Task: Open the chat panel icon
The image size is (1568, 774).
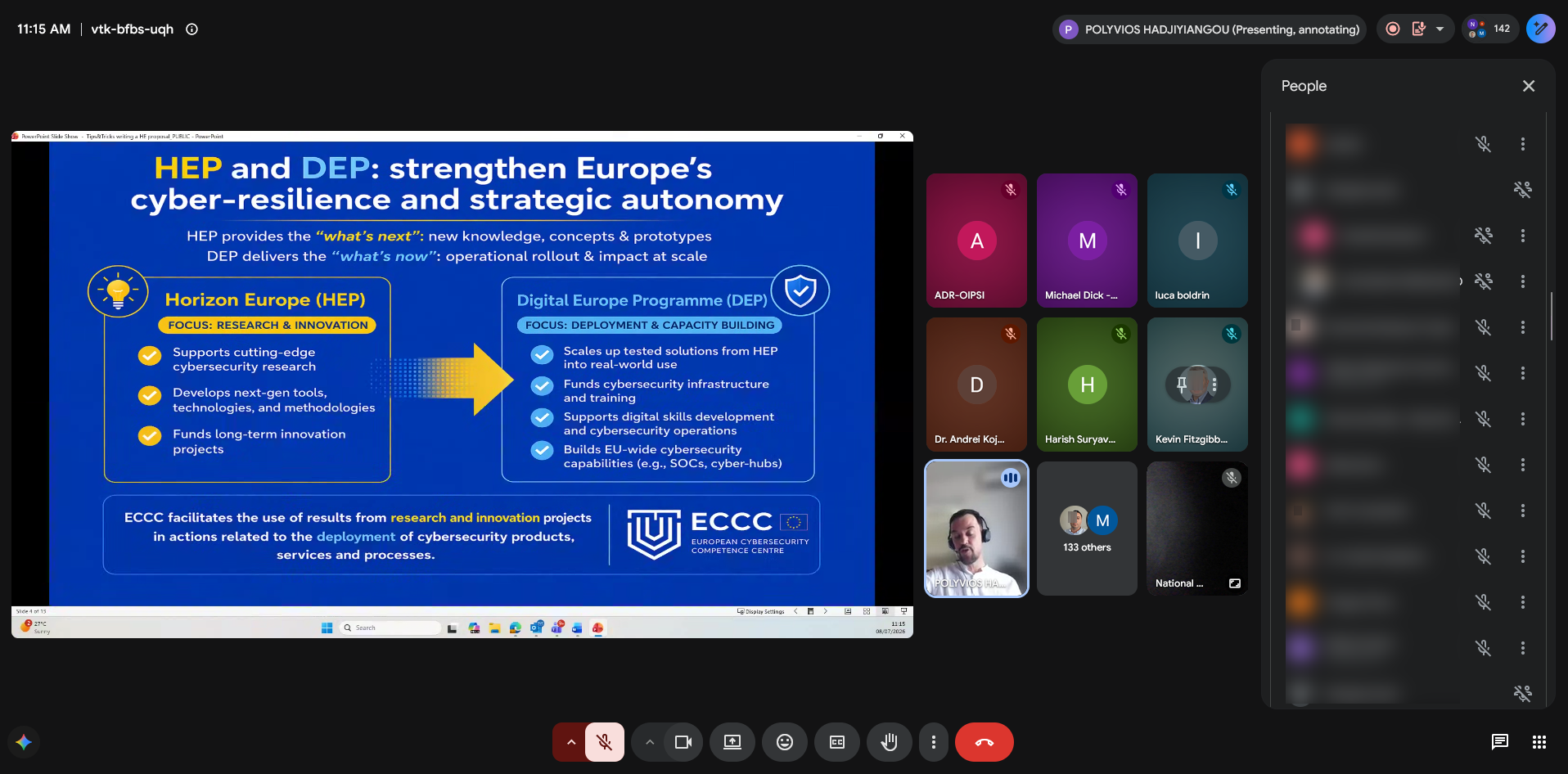Action: click(x=1499, y=742)
